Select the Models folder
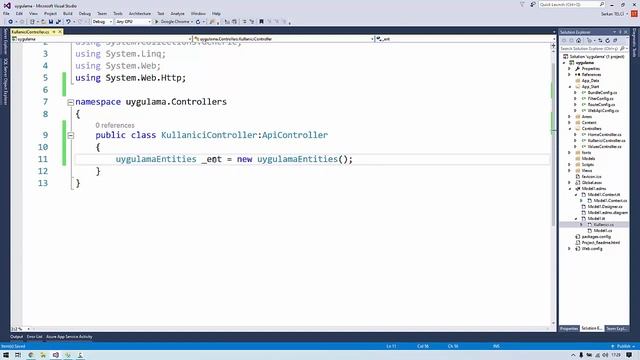640x360 pixels. click(588, 159)
